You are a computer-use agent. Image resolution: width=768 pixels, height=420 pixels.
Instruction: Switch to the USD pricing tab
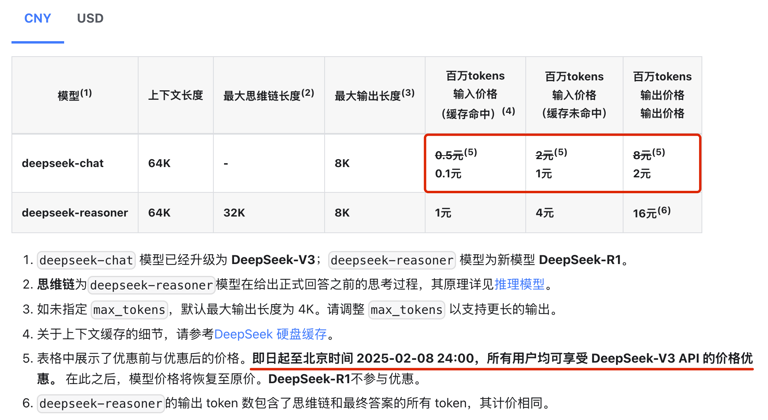pos(90,19)
